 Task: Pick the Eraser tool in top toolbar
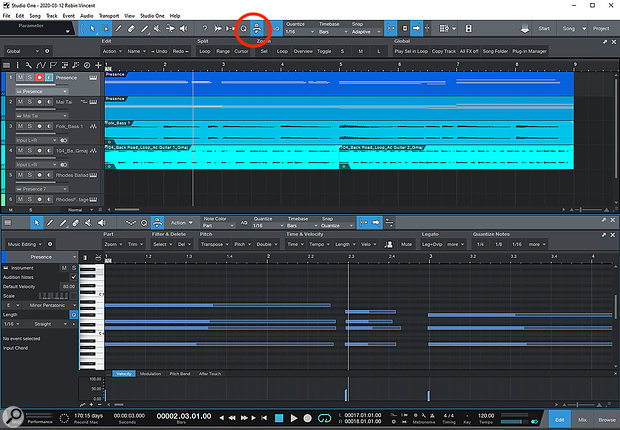[131, 28]
